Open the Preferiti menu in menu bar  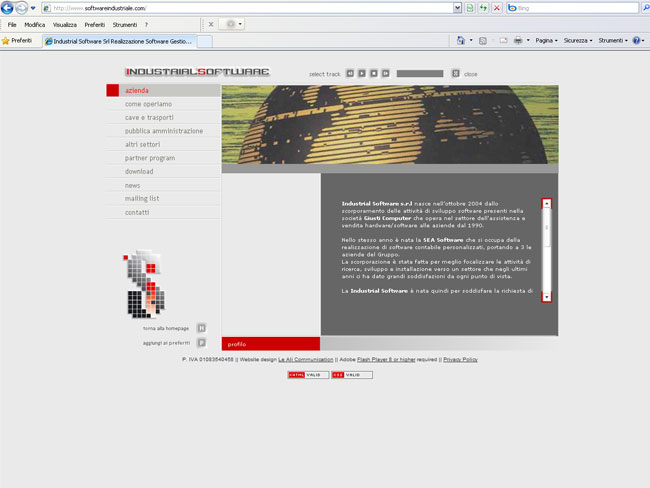[95, 25]
